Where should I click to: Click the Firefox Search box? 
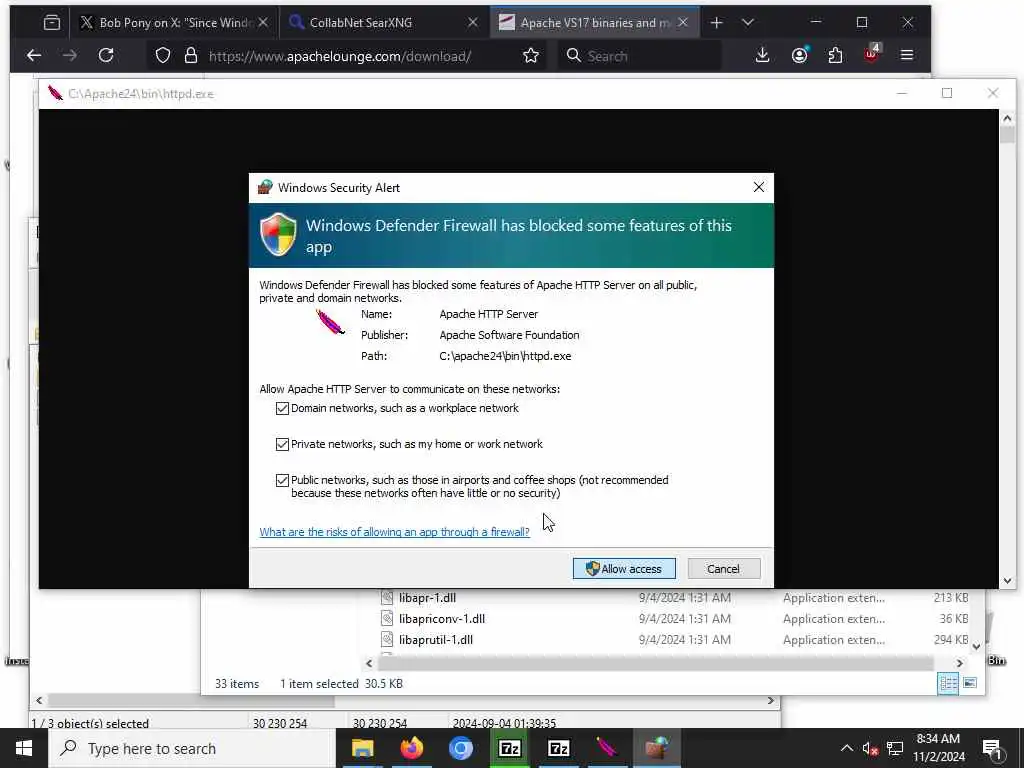pos(640,56)
